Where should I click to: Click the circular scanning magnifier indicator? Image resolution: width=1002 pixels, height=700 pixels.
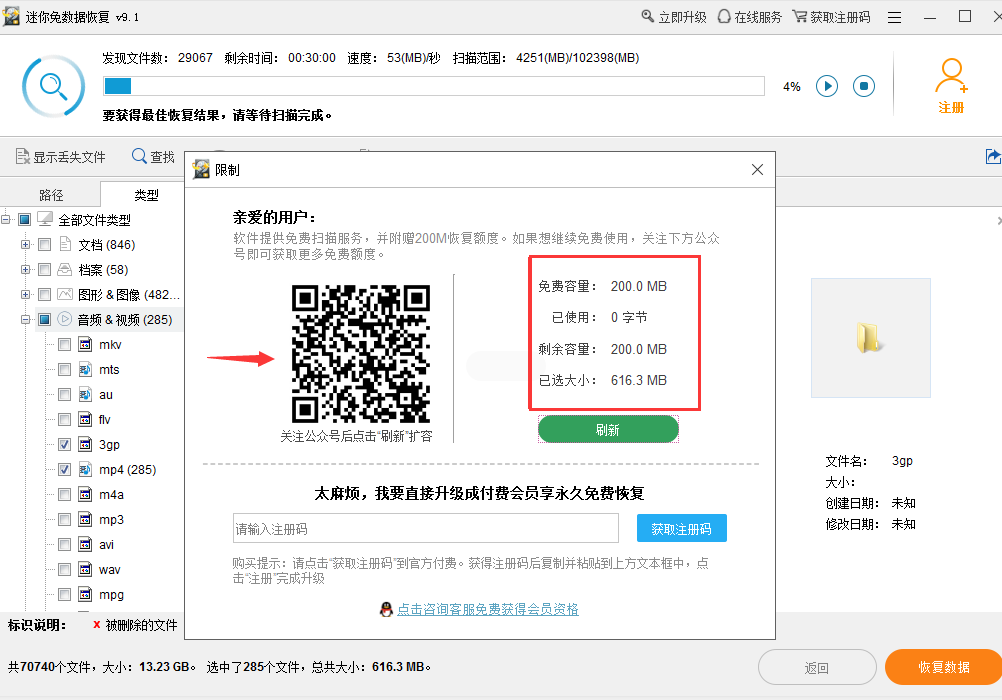click(53, 86)
